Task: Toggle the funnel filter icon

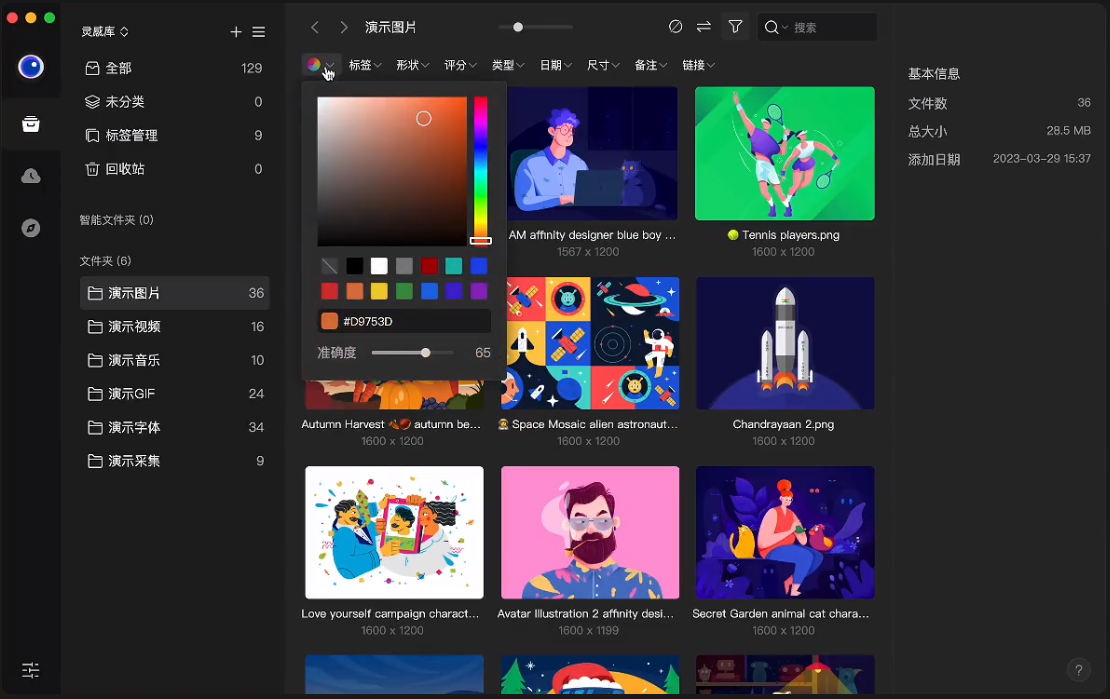Action: pyautogui.click(x=736, y=27)
